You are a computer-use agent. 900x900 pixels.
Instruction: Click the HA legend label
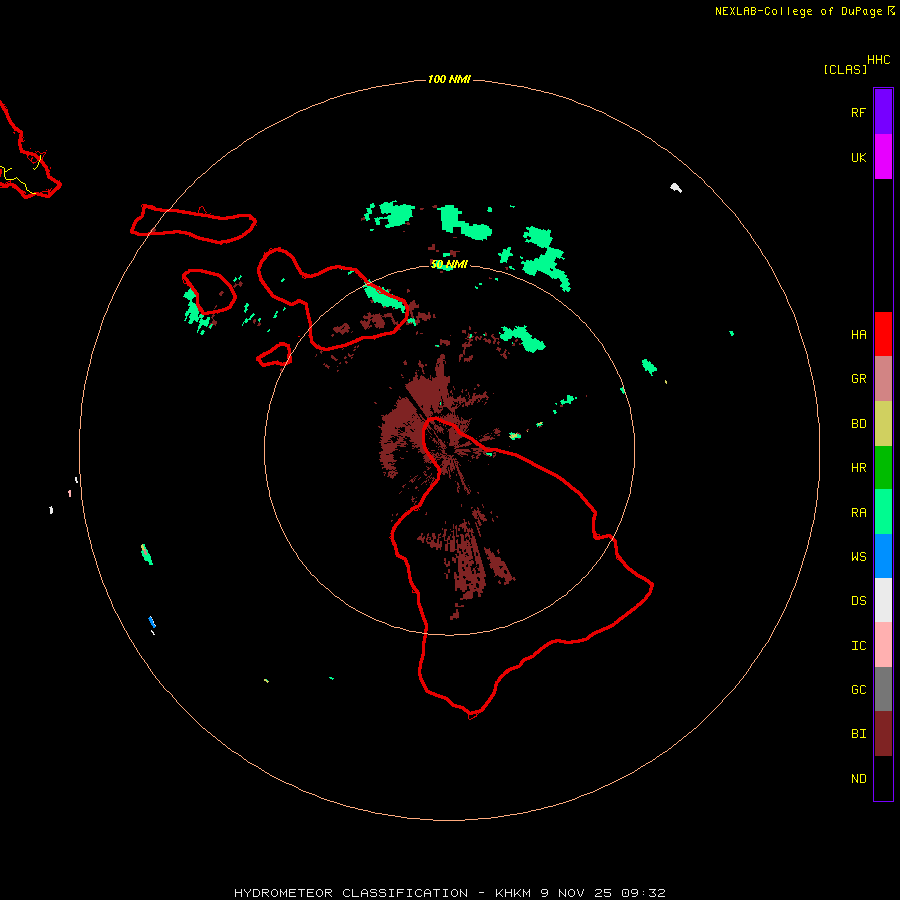(858, 335)
